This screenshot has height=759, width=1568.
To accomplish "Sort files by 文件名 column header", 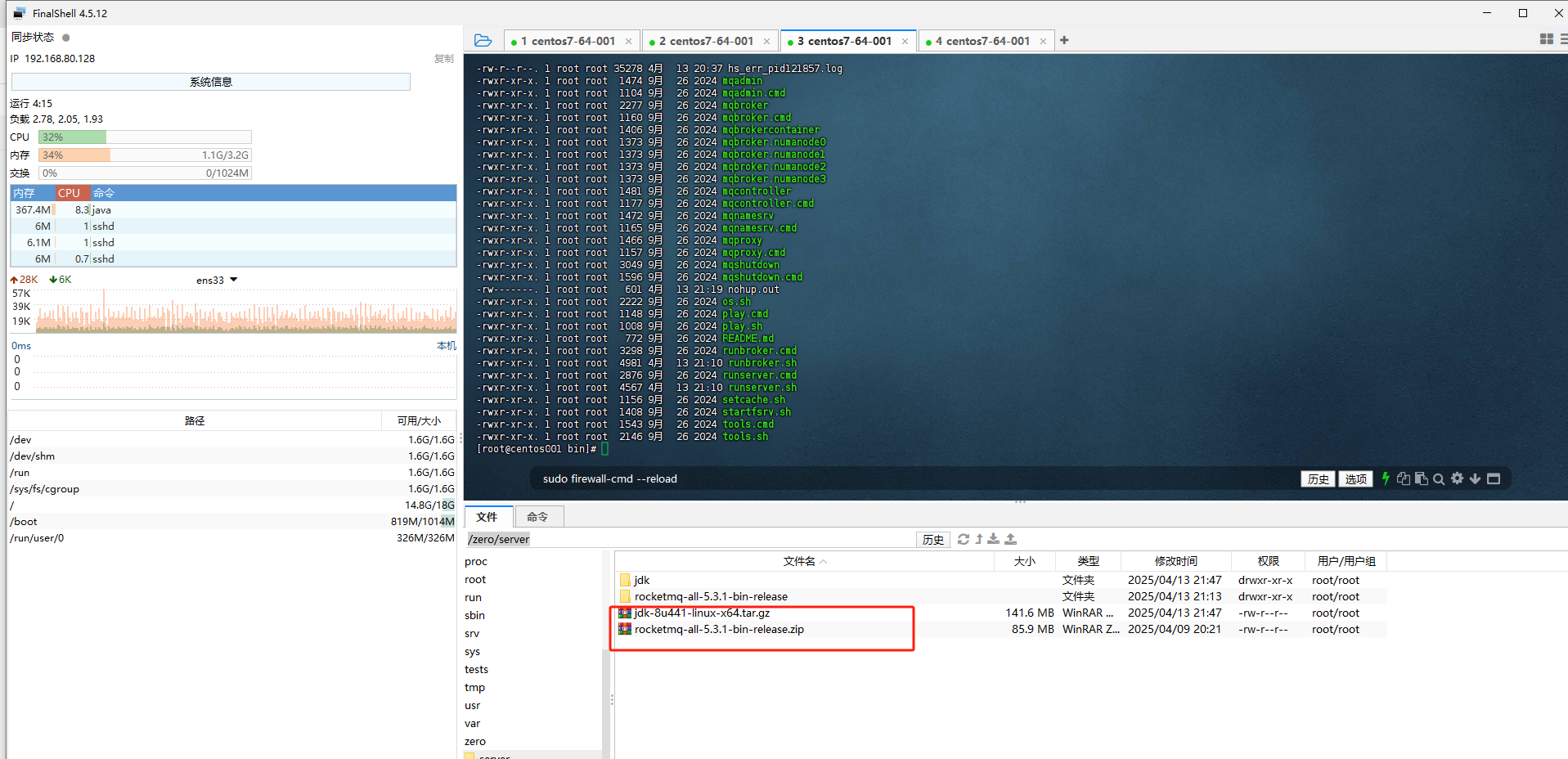I will (x=805, y=561).
